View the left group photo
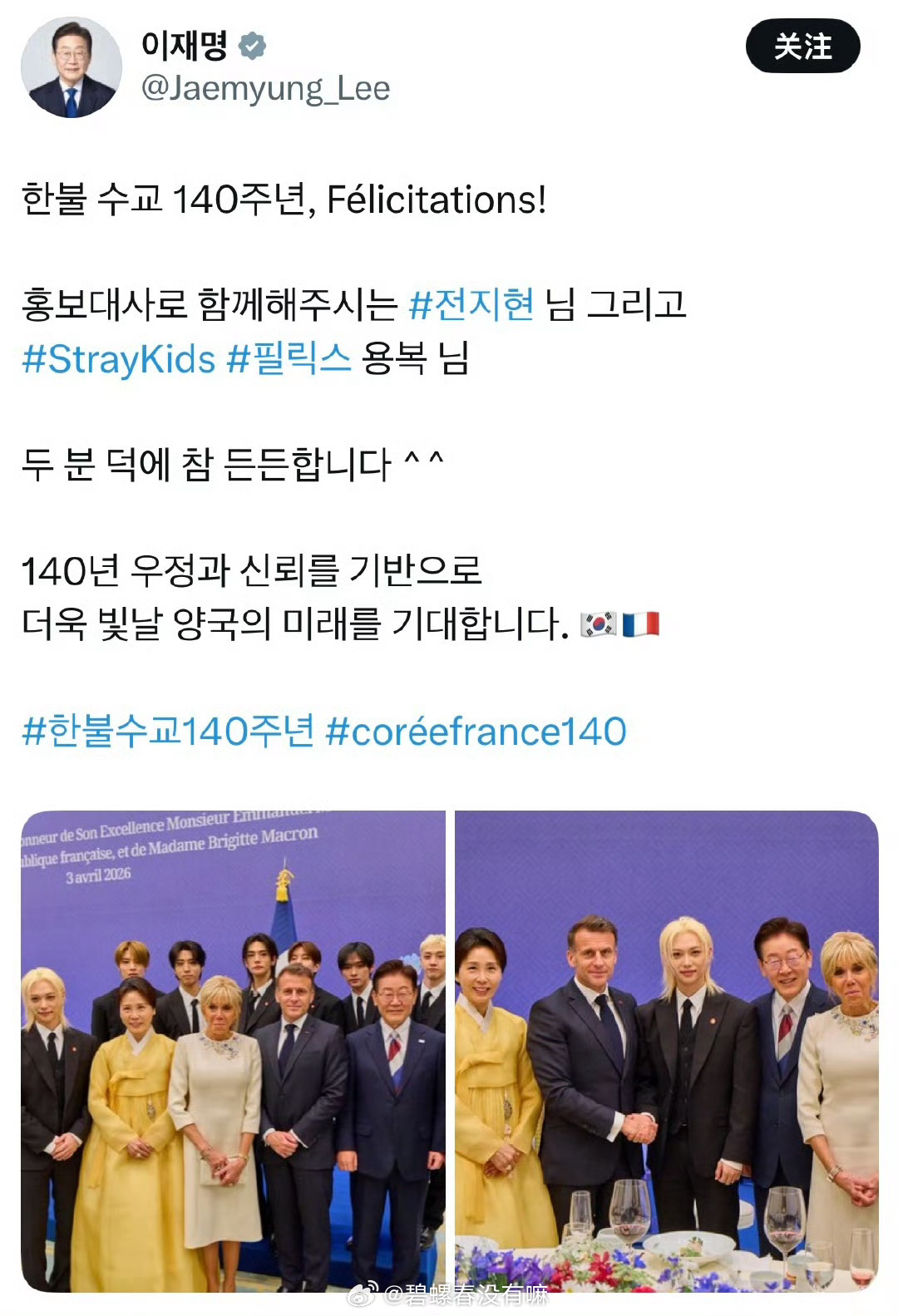 tap(233, 1051)
